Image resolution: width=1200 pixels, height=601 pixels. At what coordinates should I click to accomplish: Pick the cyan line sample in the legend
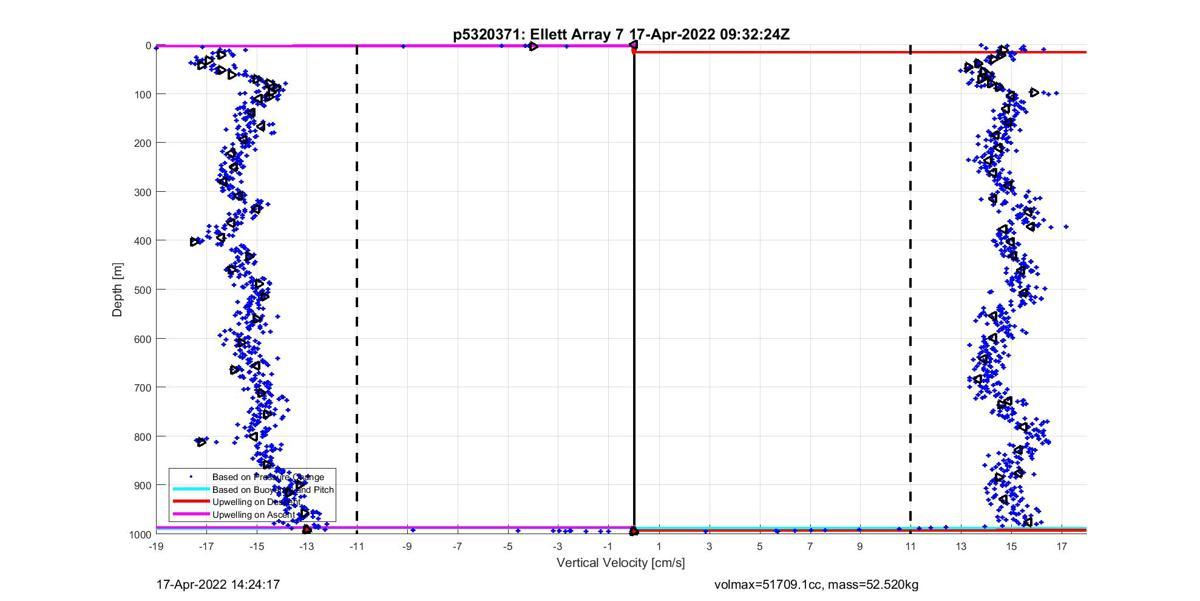coord(191,490)
